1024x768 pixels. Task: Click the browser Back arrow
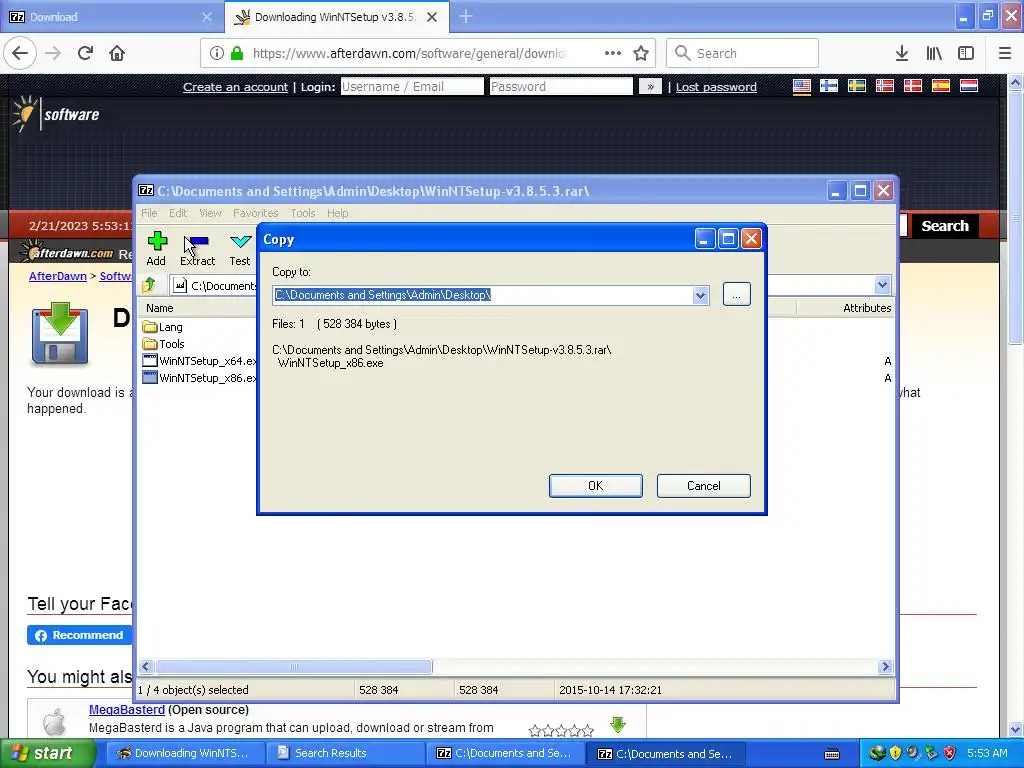[x=20, y=53]
